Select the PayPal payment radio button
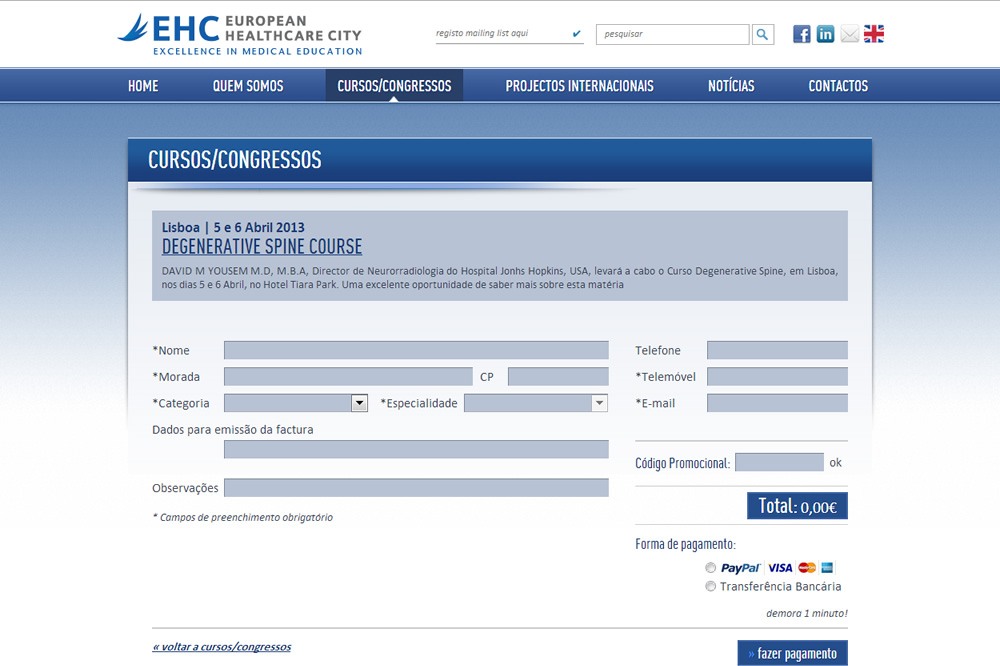 tap(710, 568)
